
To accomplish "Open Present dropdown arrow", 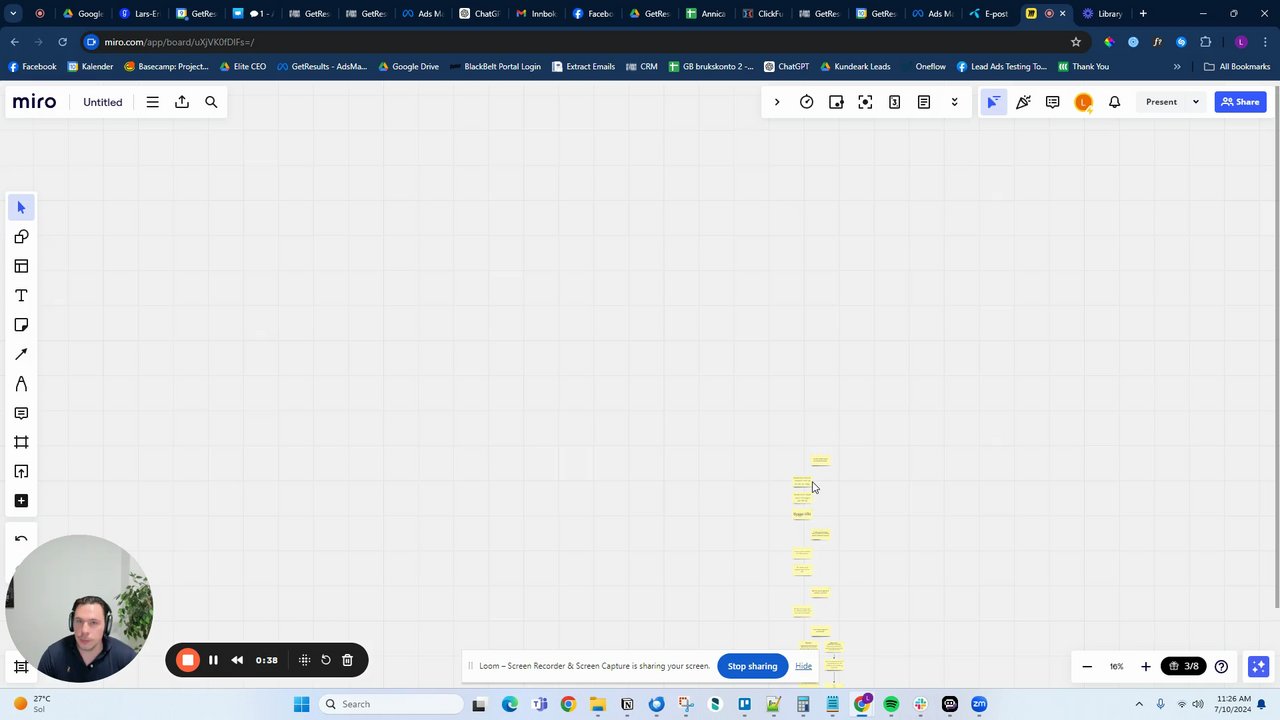I will coord(1195,102).
